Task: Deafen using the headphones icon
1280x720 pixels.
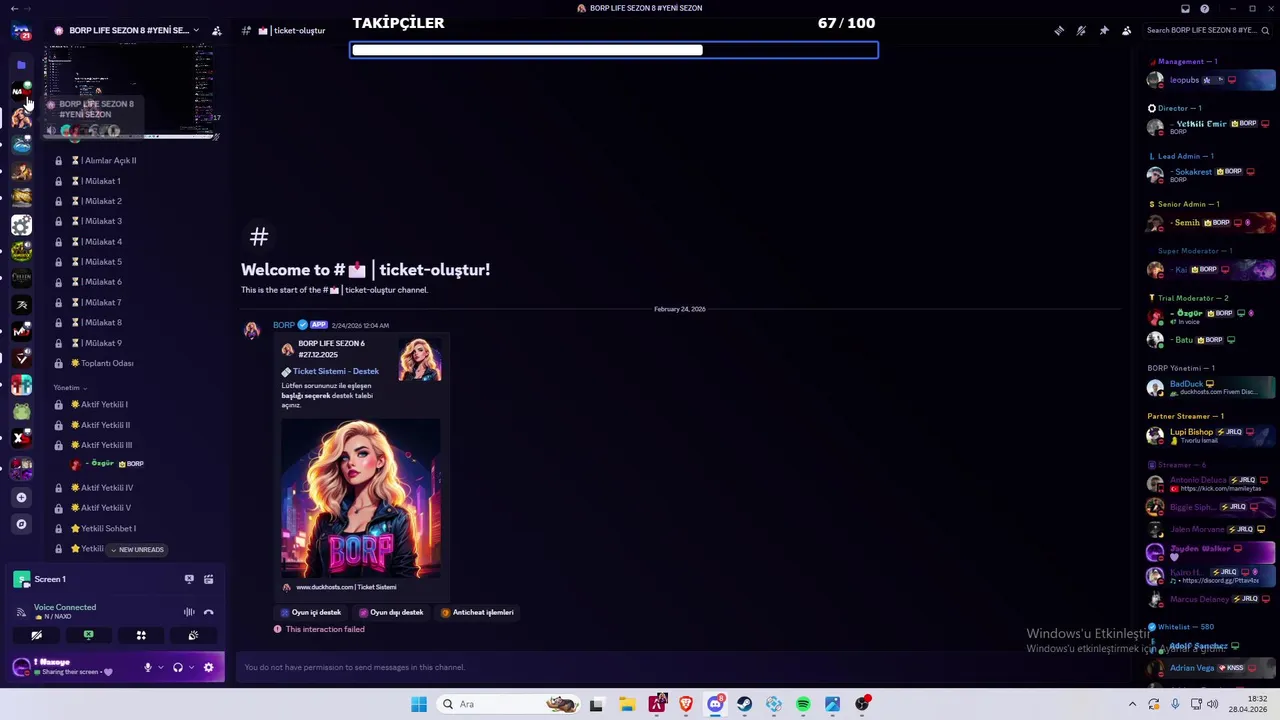Action: 178,667
